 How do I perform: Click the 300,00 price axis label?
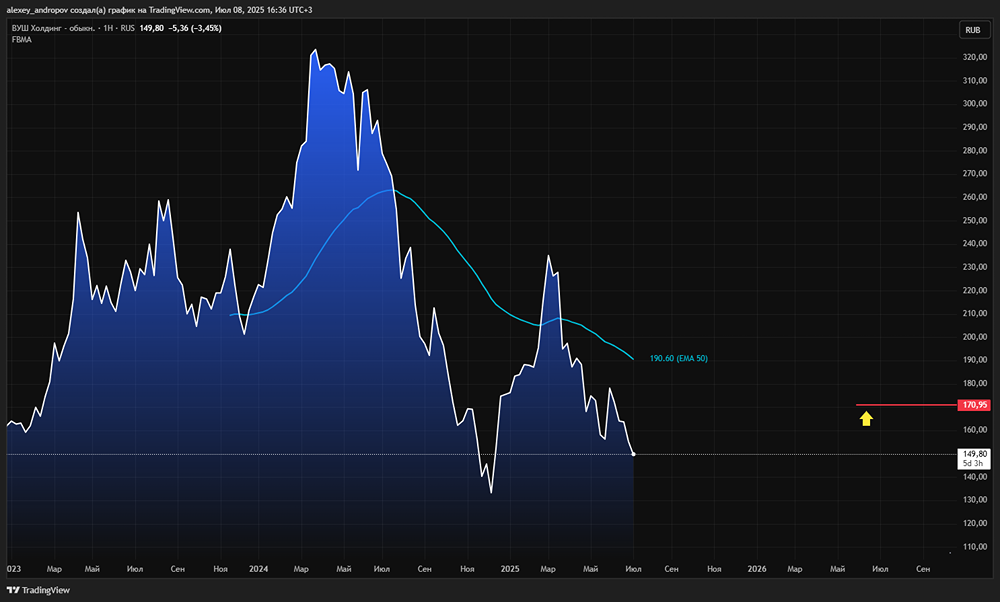[974, 103]
